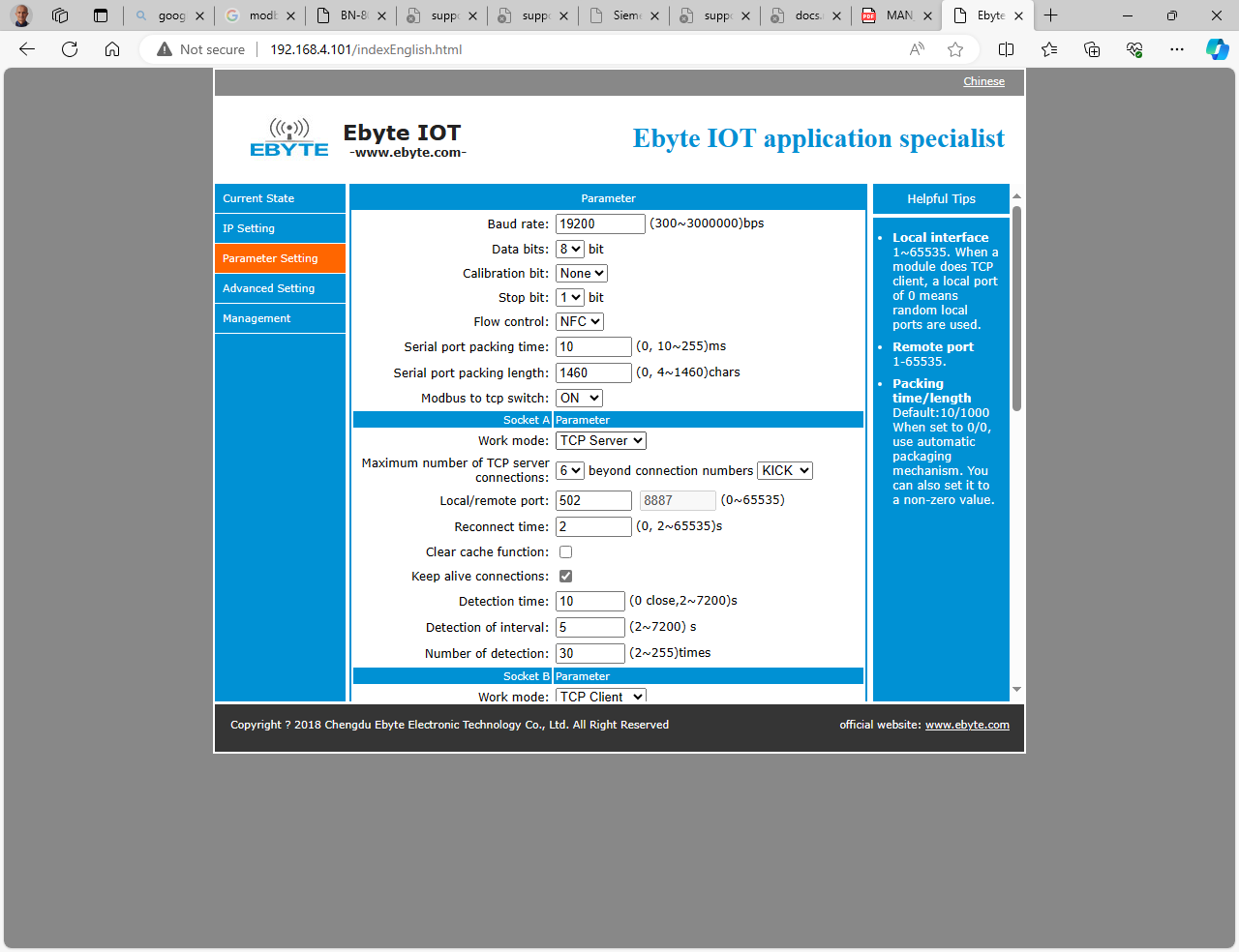Open the Current State menu
Screen dimensions: 1239x952
click(280, 198)
